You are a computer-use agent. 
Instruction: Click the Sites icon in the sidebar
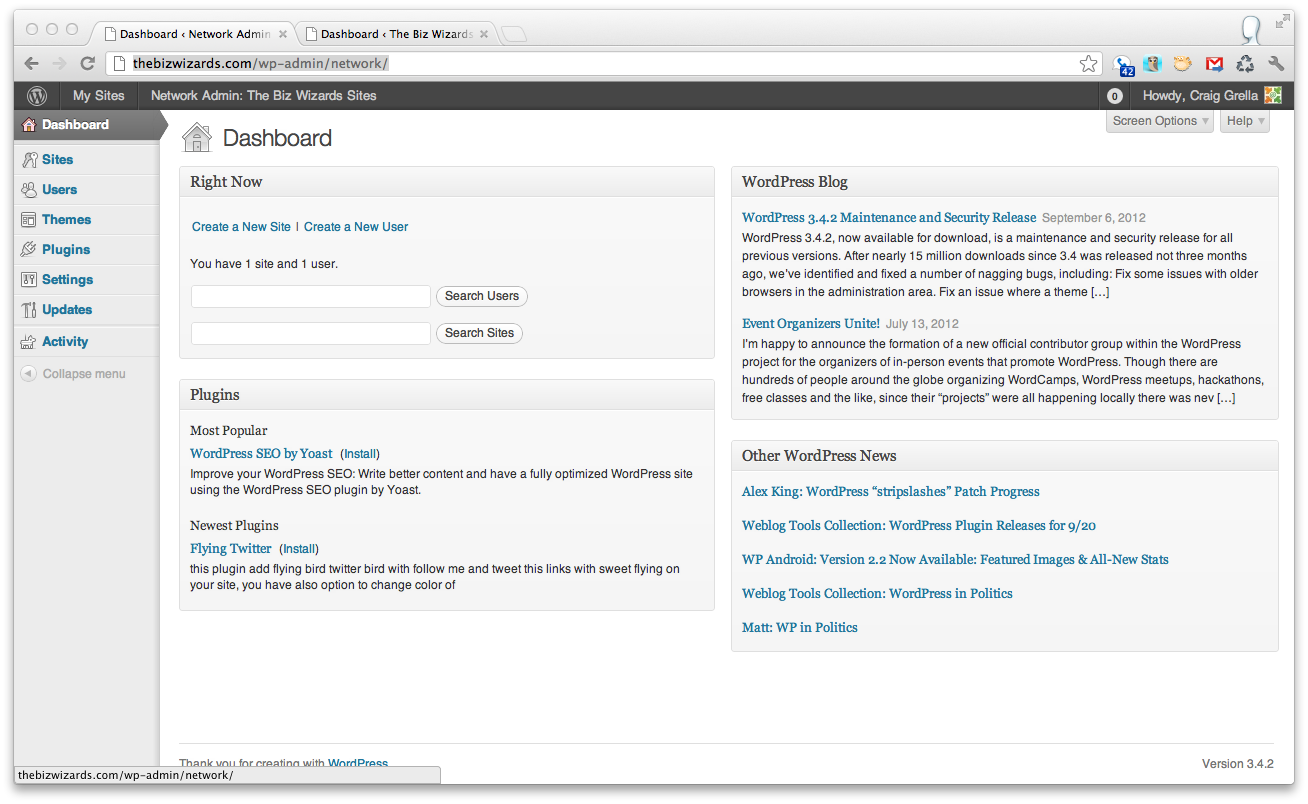(29, 160)
